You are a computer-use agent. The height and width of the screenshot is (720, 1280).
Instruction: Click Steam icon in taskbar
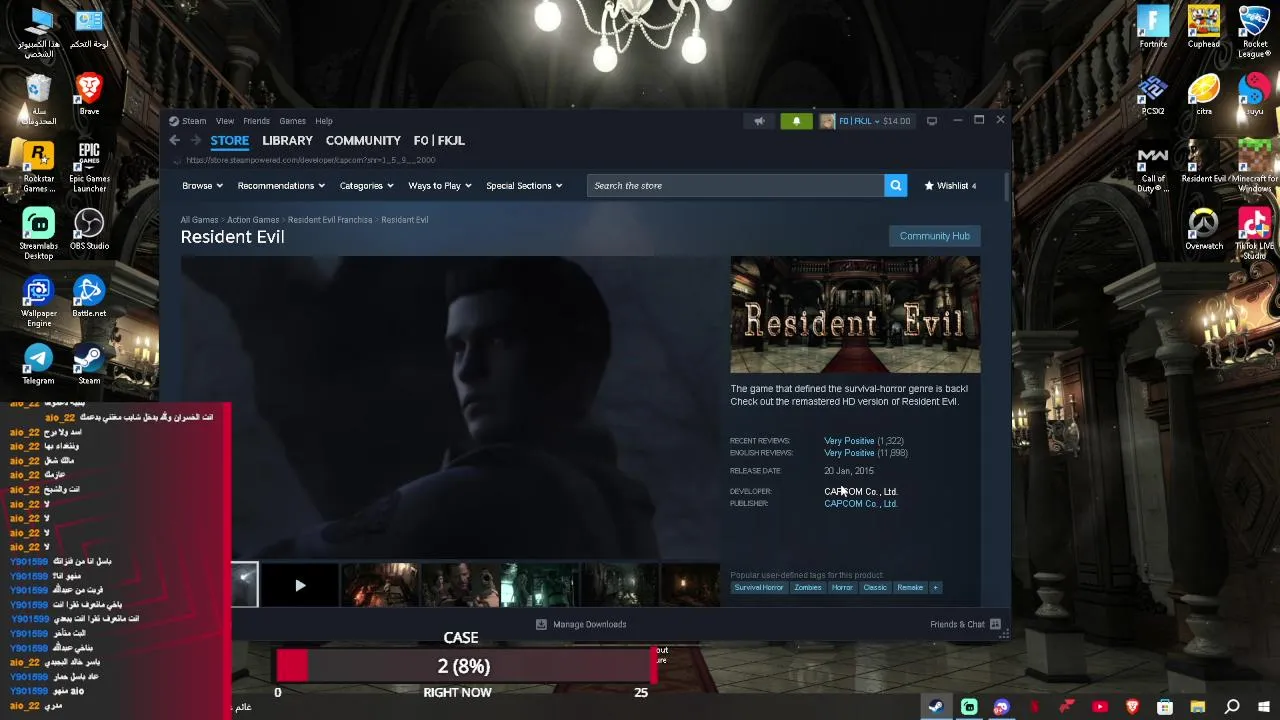[935, 707]
